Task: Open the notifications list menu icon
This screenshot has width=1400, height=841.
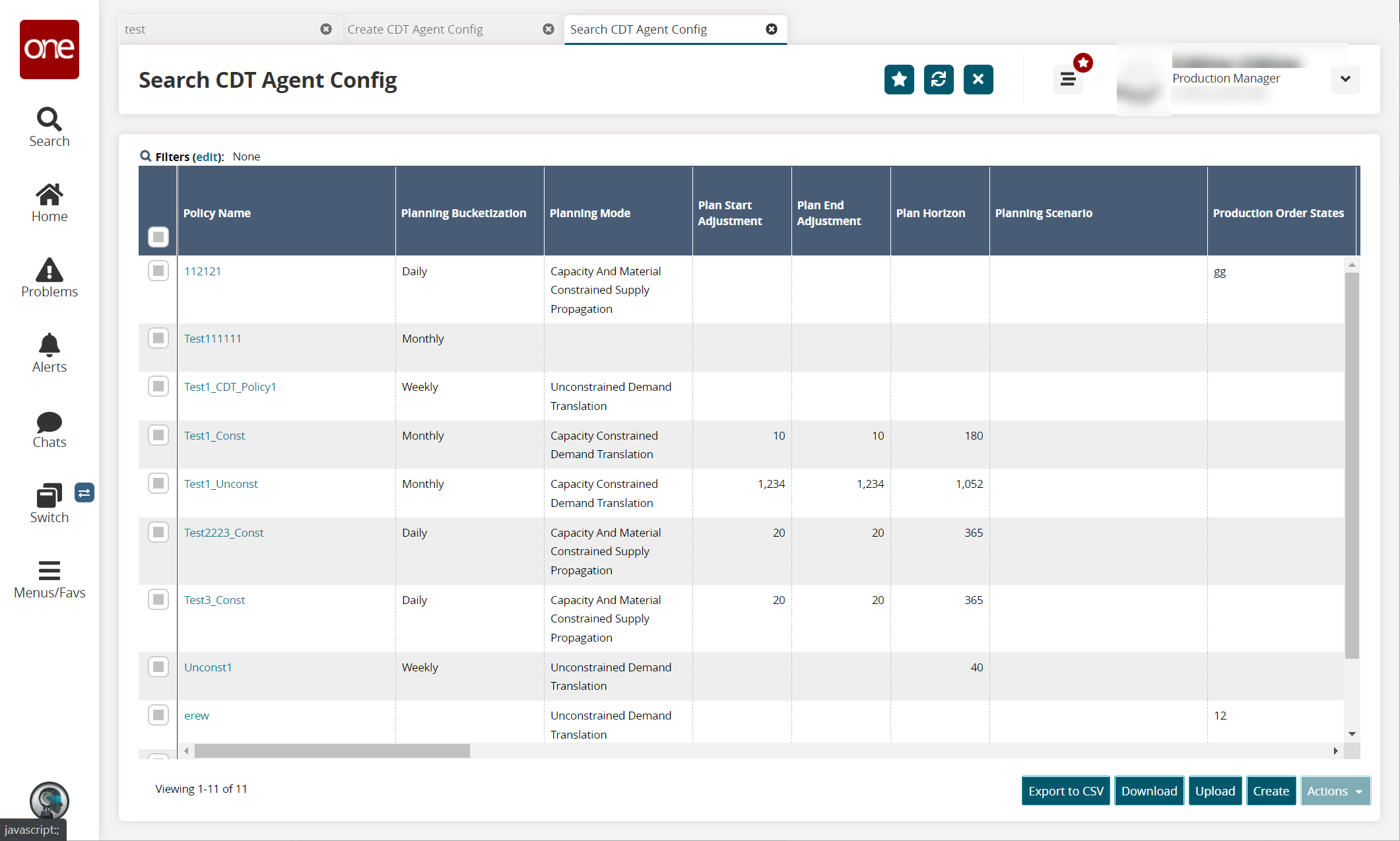Action: point(1067,79)
